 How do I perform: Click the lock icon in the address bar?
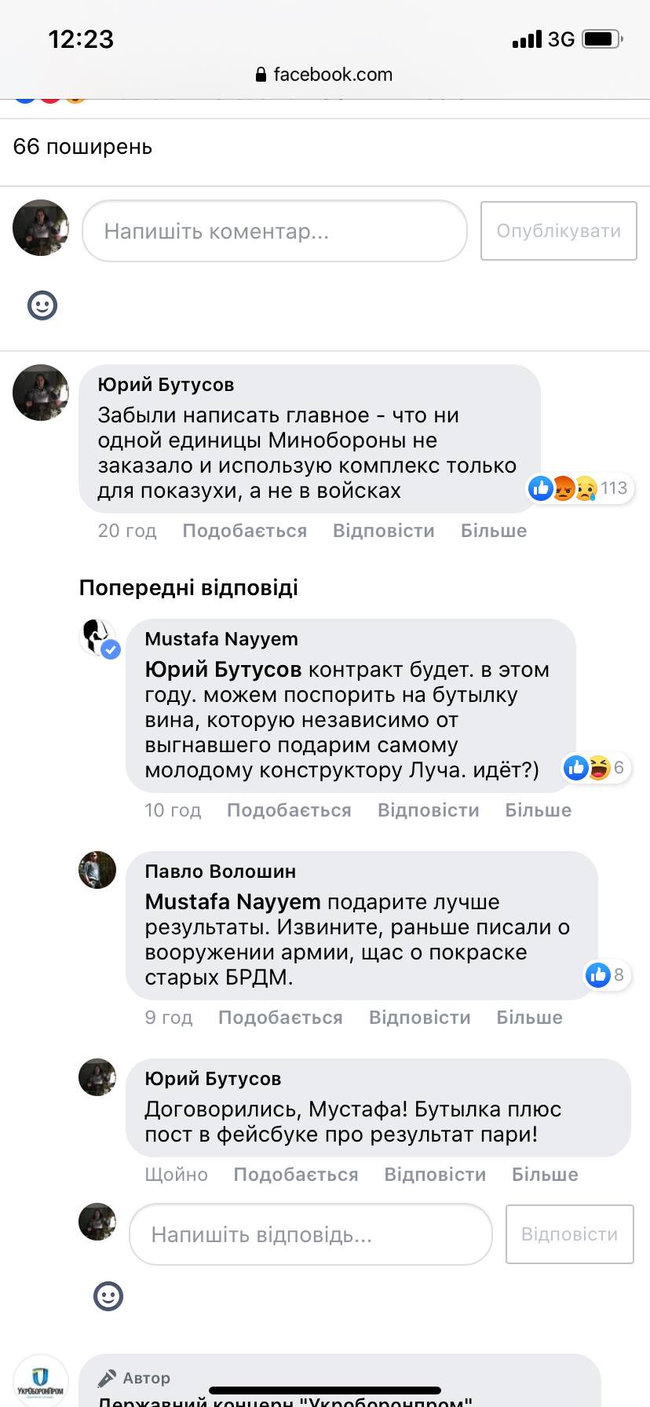[259, 74]
